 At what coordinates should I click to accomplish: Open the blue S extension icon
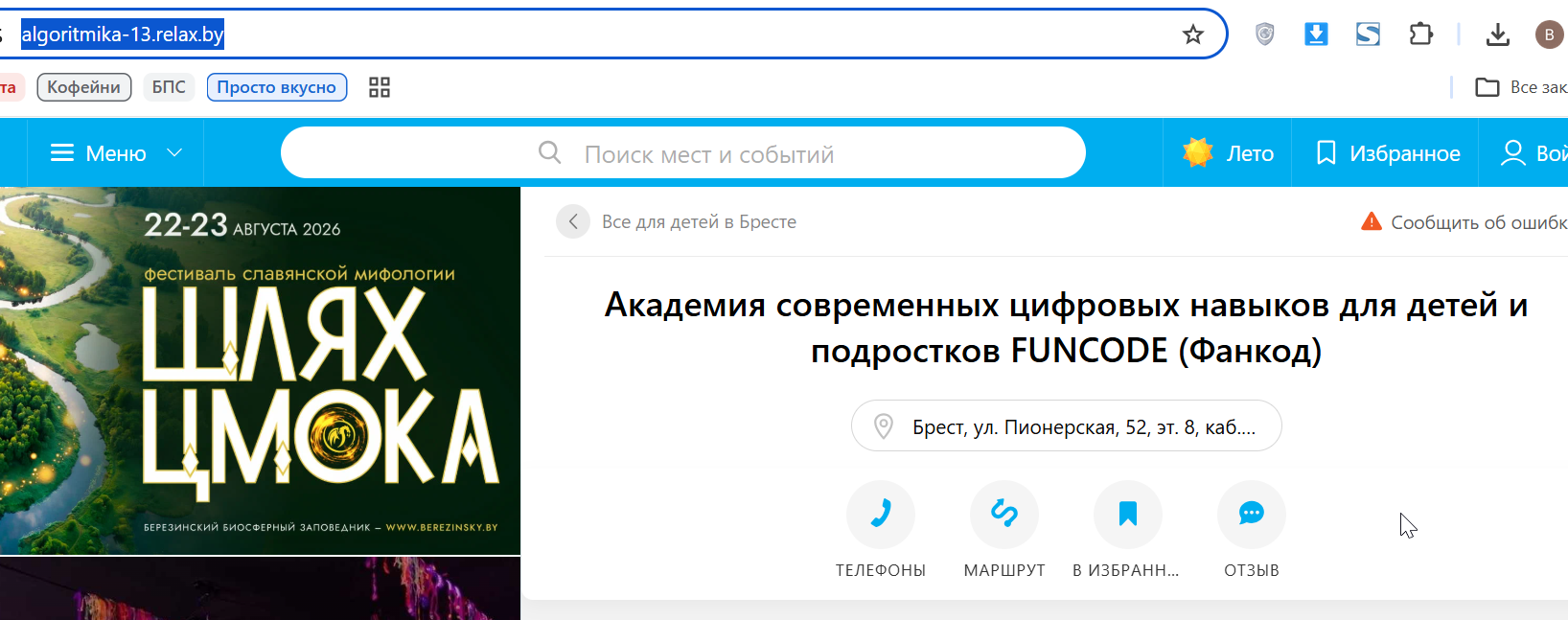click(x=1368, y=34)
